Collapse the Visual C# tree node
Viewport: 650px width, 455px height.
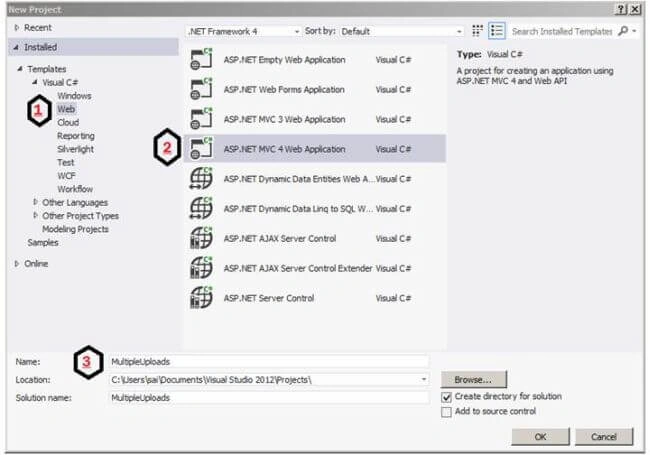[35, 82]
